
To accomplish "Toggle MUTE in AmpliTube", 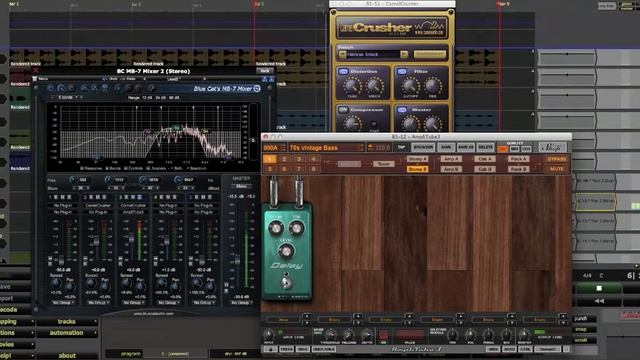I will point(556,169).
